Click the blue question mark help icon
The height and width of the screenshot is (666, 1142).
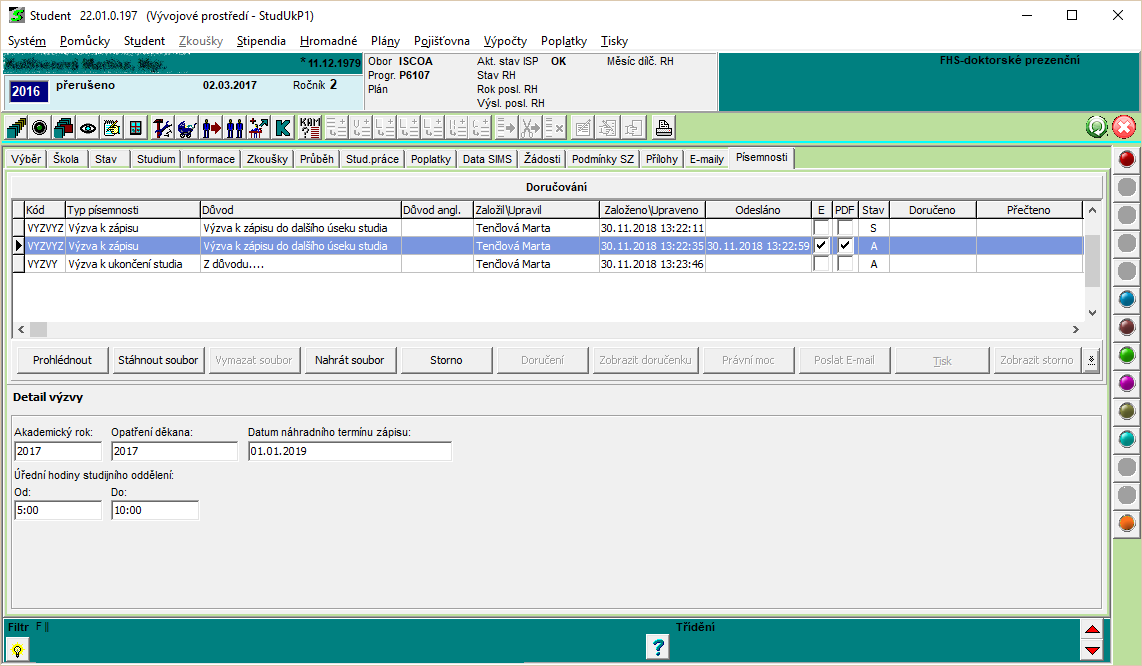(658, 648)
